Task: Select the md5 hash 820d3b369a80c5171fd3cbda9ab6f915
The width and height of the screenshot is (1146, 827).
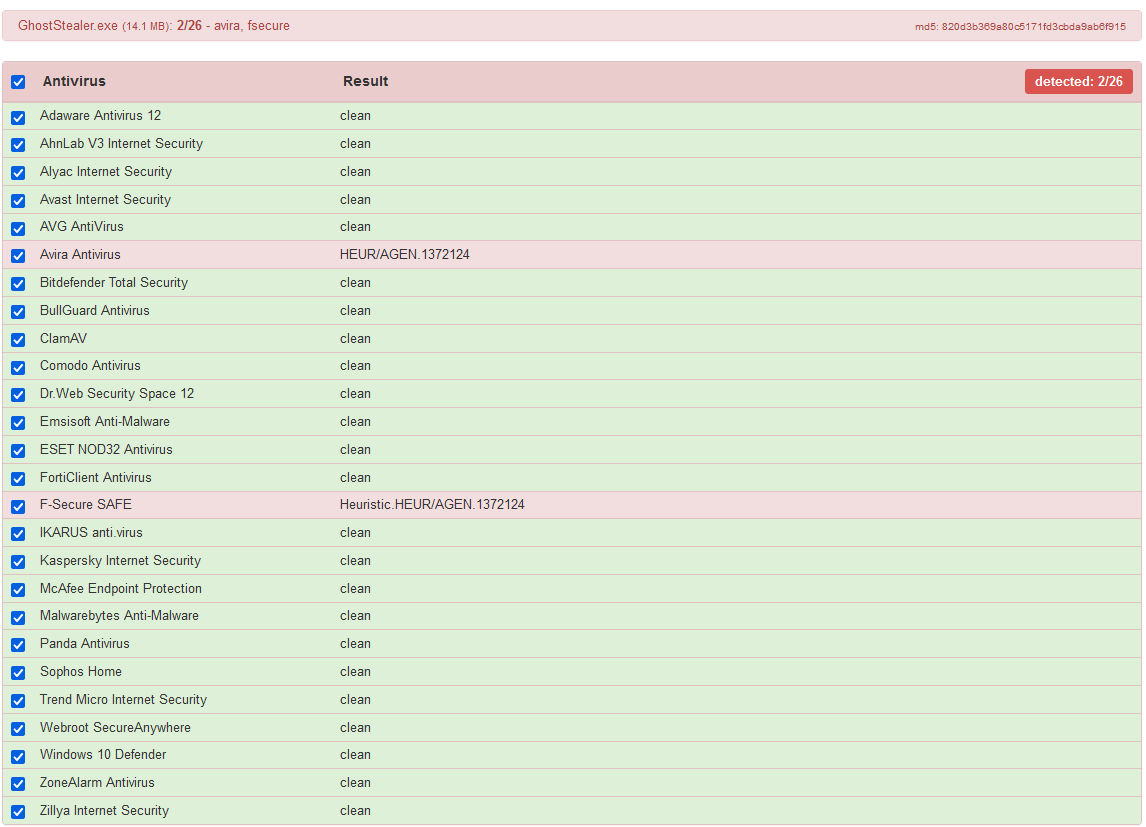Action: 1033,26
